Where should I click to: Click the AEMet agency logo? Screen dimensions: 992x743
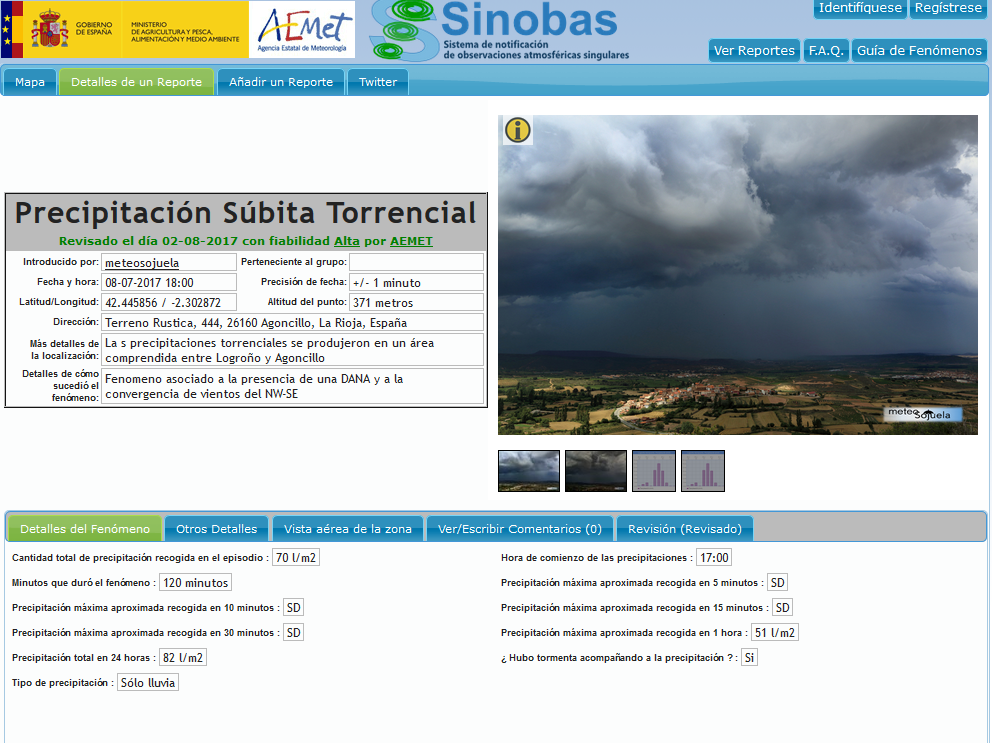302,29
